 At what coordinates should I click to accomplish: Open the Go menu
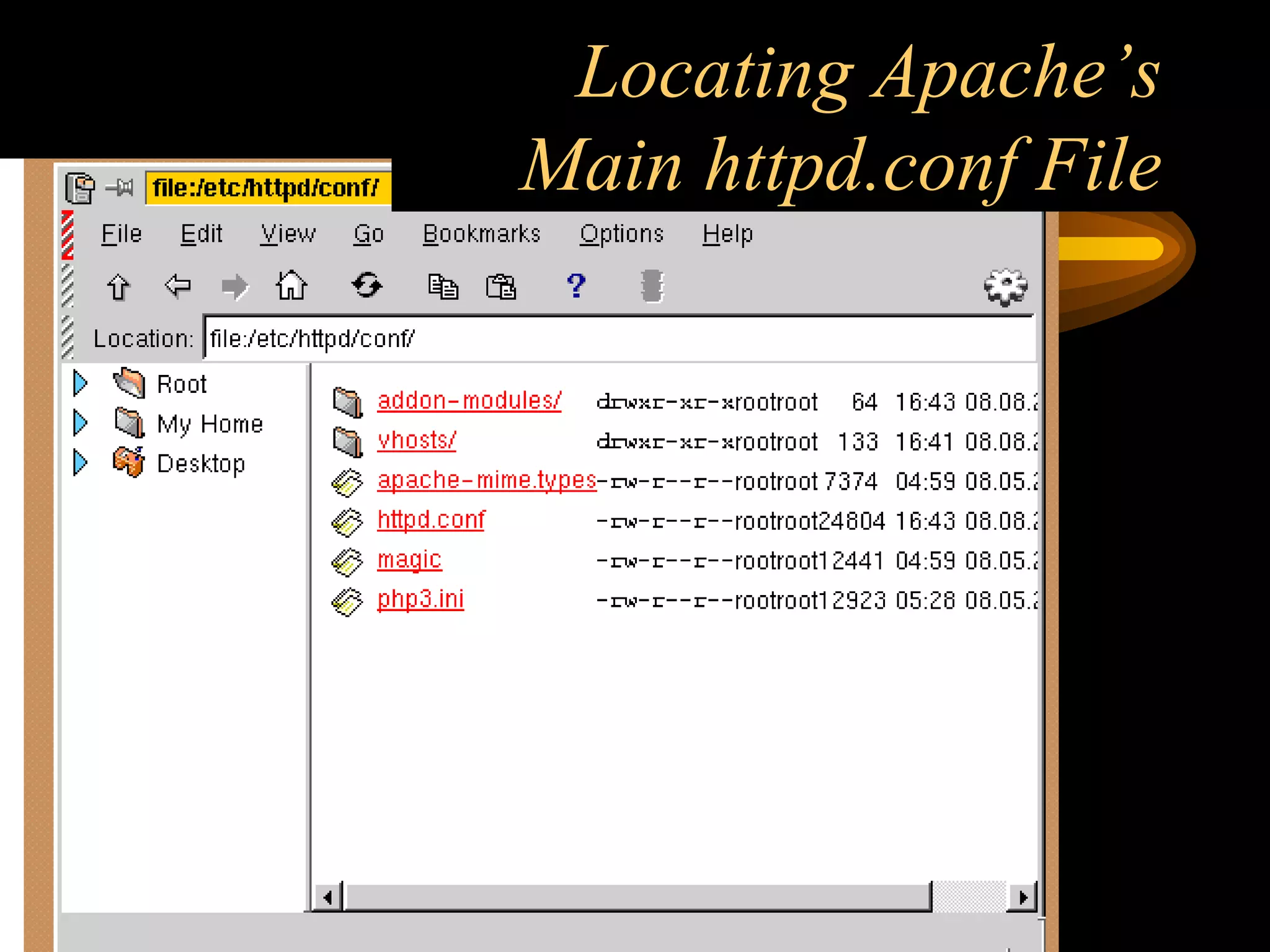(369, 234)
